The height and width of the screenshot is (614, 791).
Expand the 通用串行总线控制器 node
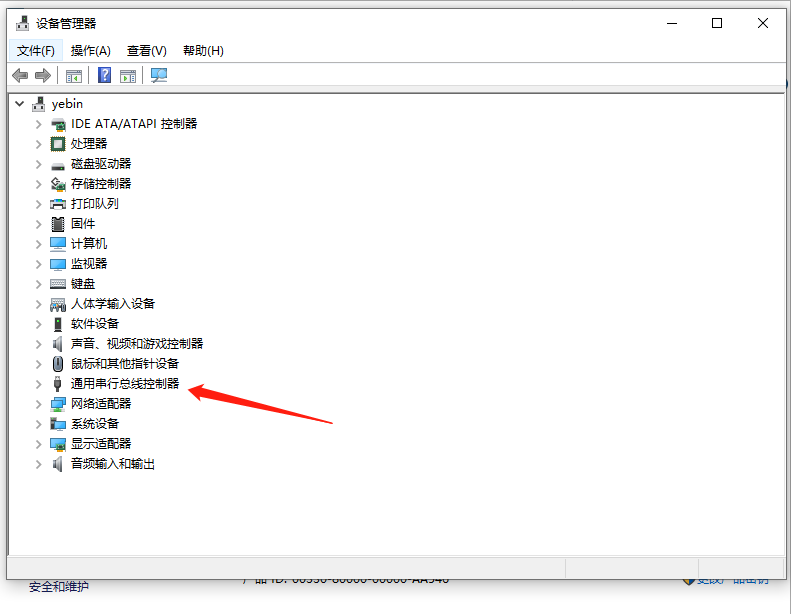[x=39, y=384]
